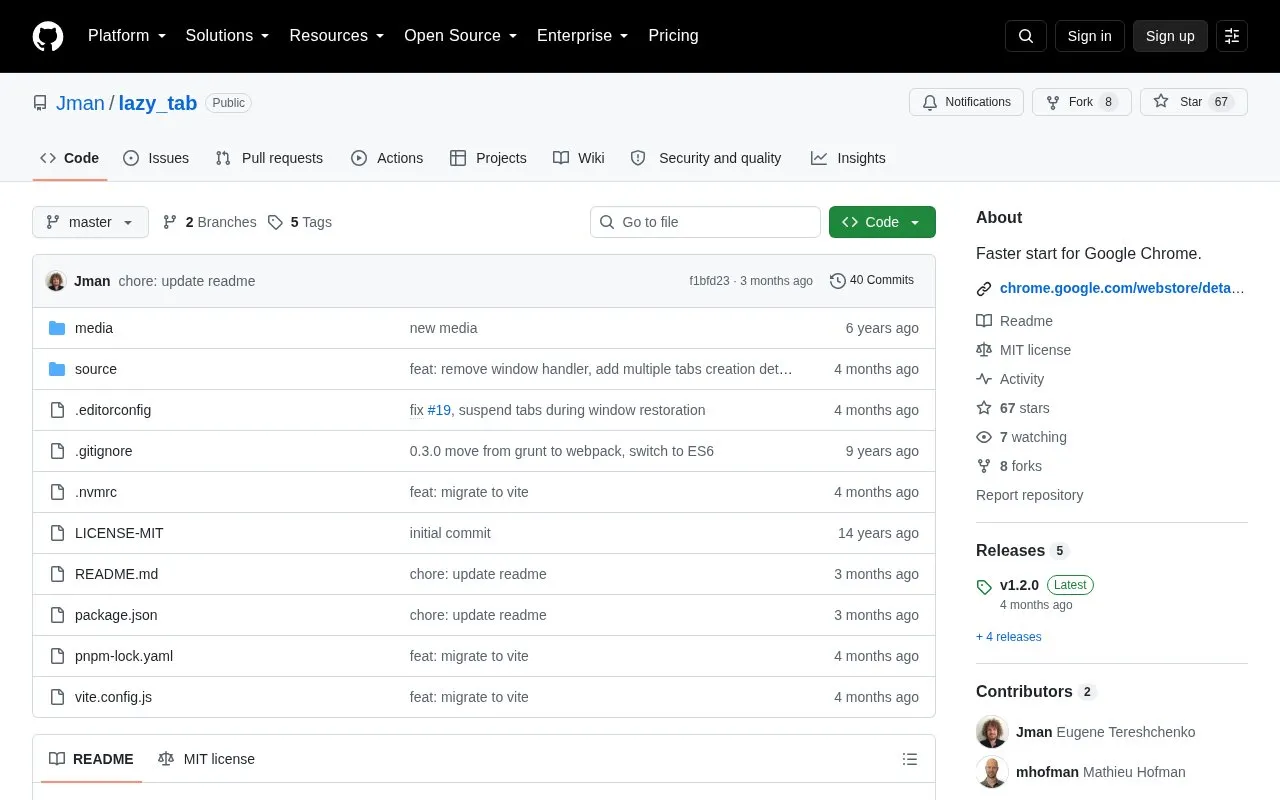Expand the Resources menu
Screen dimensions: 1280x800
coord(337,36)
